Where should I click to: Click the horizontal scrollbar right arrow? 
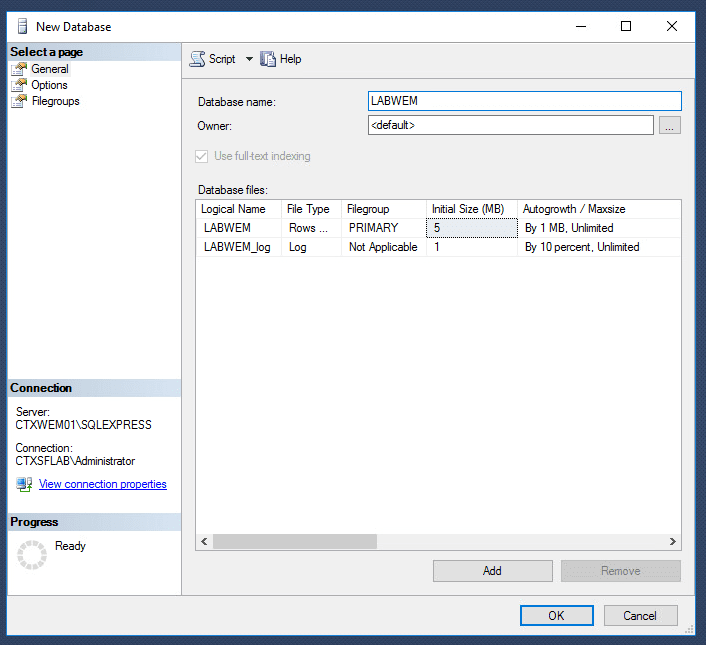(673, 541)
